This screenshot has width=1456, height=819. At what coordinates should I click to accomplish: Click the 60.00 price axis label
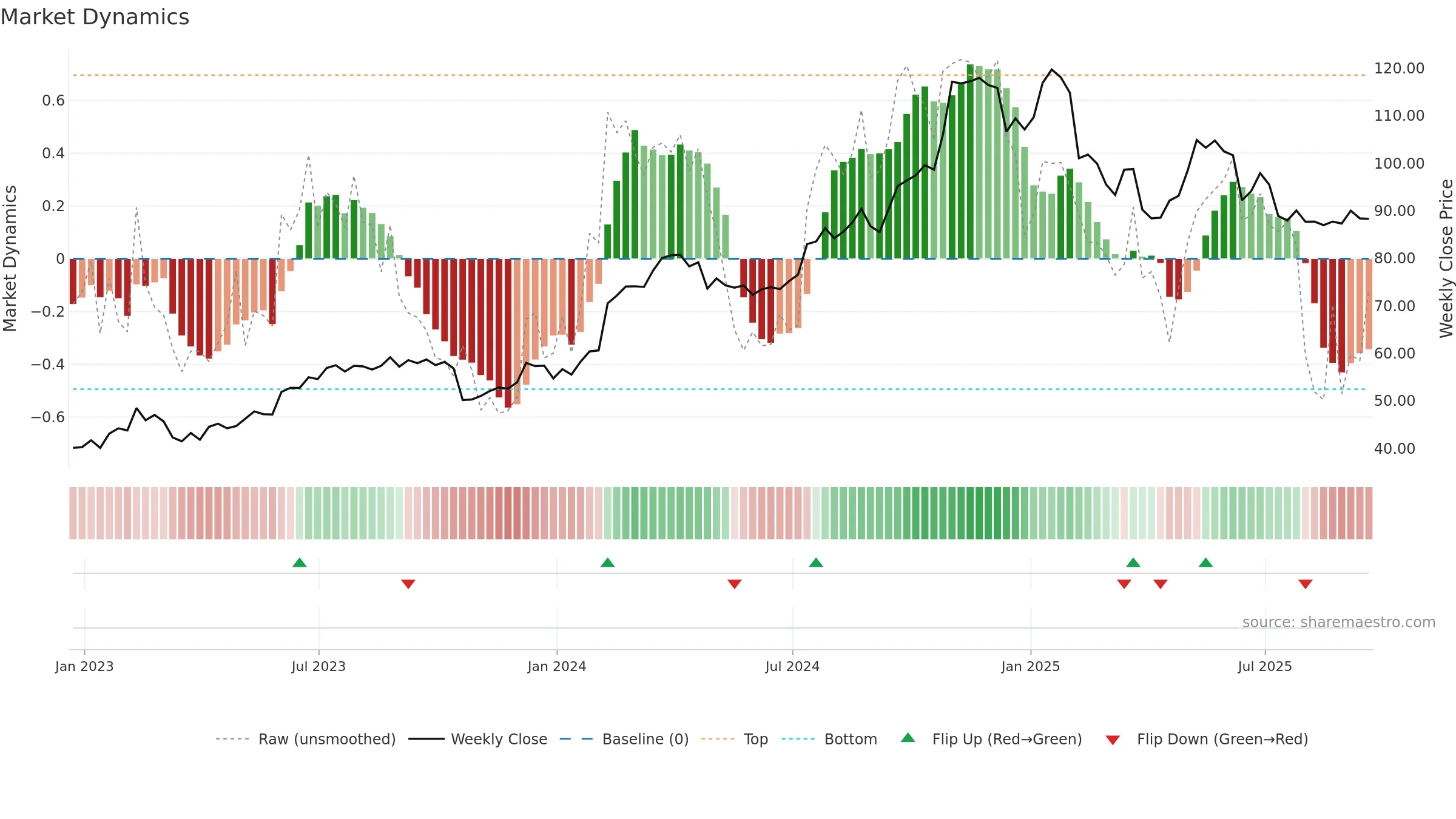click(x=1395, y=353)
